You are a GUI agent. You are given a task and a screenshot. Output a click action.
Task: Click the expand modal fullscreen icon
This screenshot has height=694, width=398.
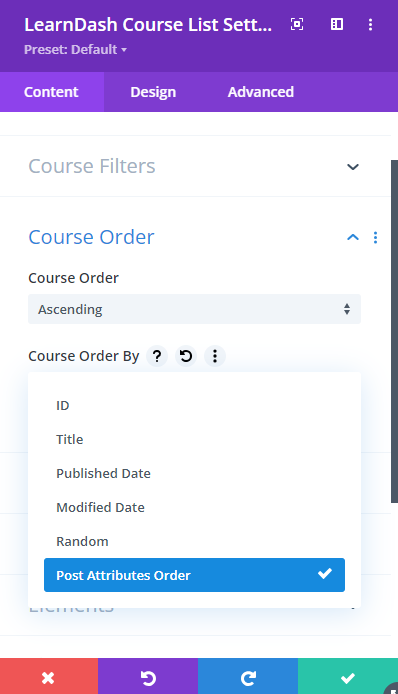coord(297,24)
